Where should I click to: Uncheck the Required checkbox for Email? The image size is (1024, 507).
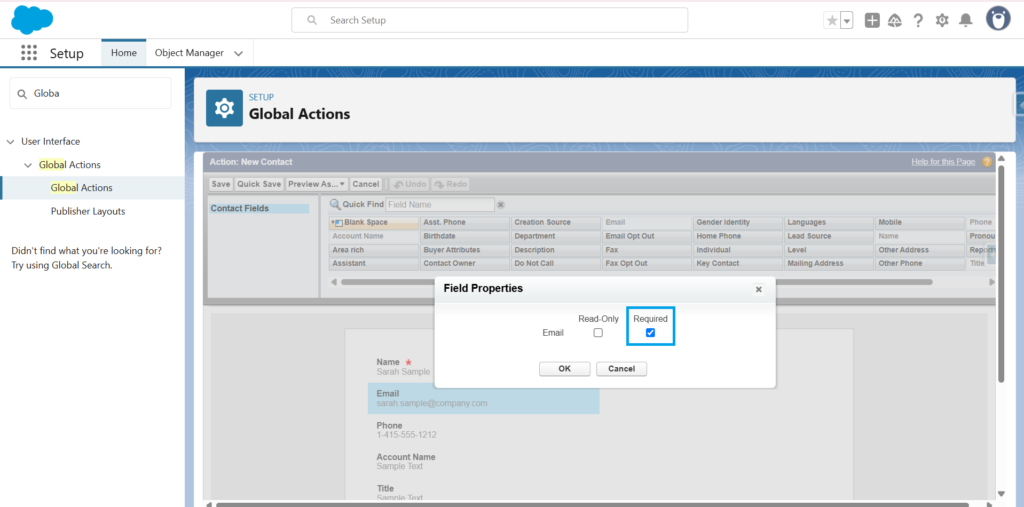(x=650, y=333)
